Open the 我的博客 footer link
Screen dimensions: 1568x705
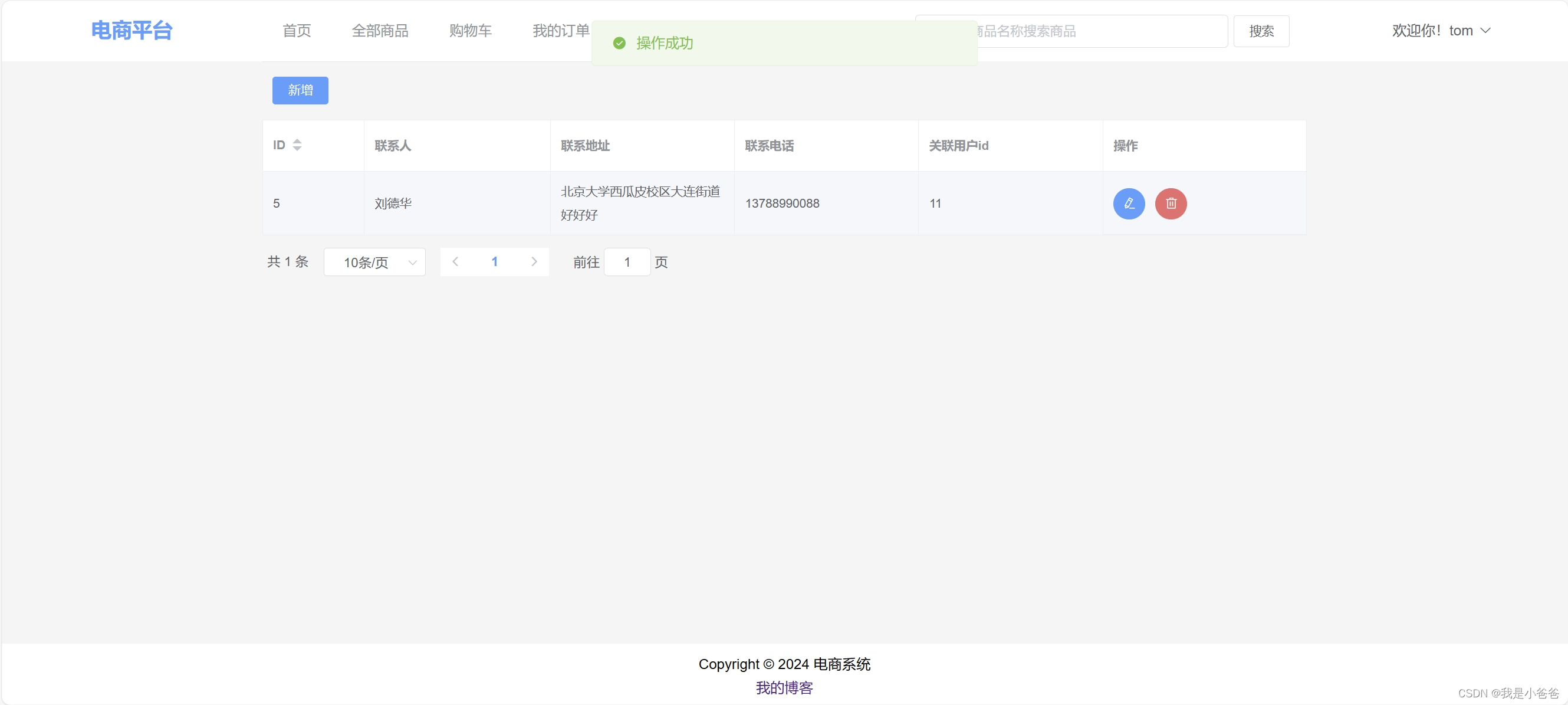point(784,687)
